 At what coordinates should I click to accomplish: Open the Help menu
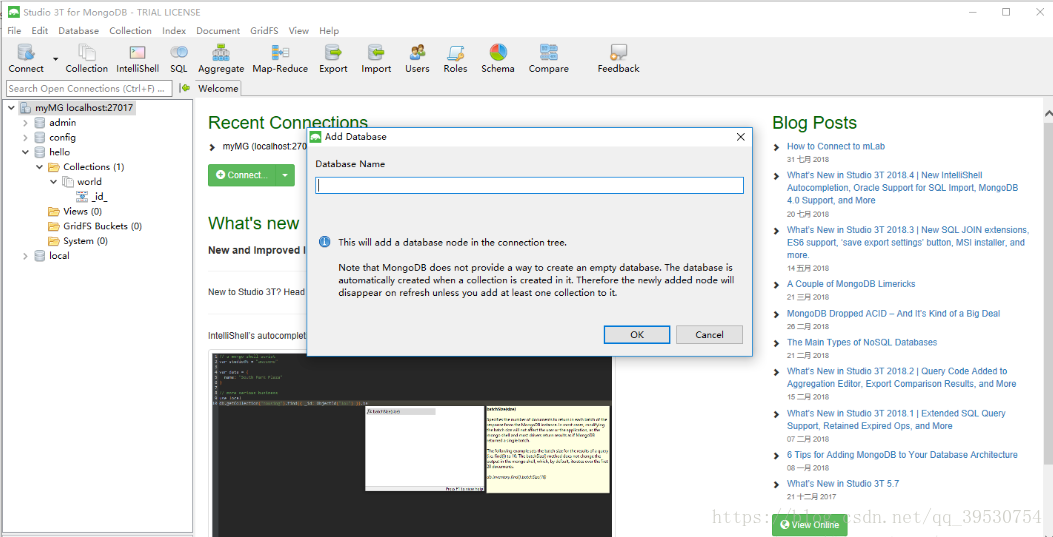[329, 30]
